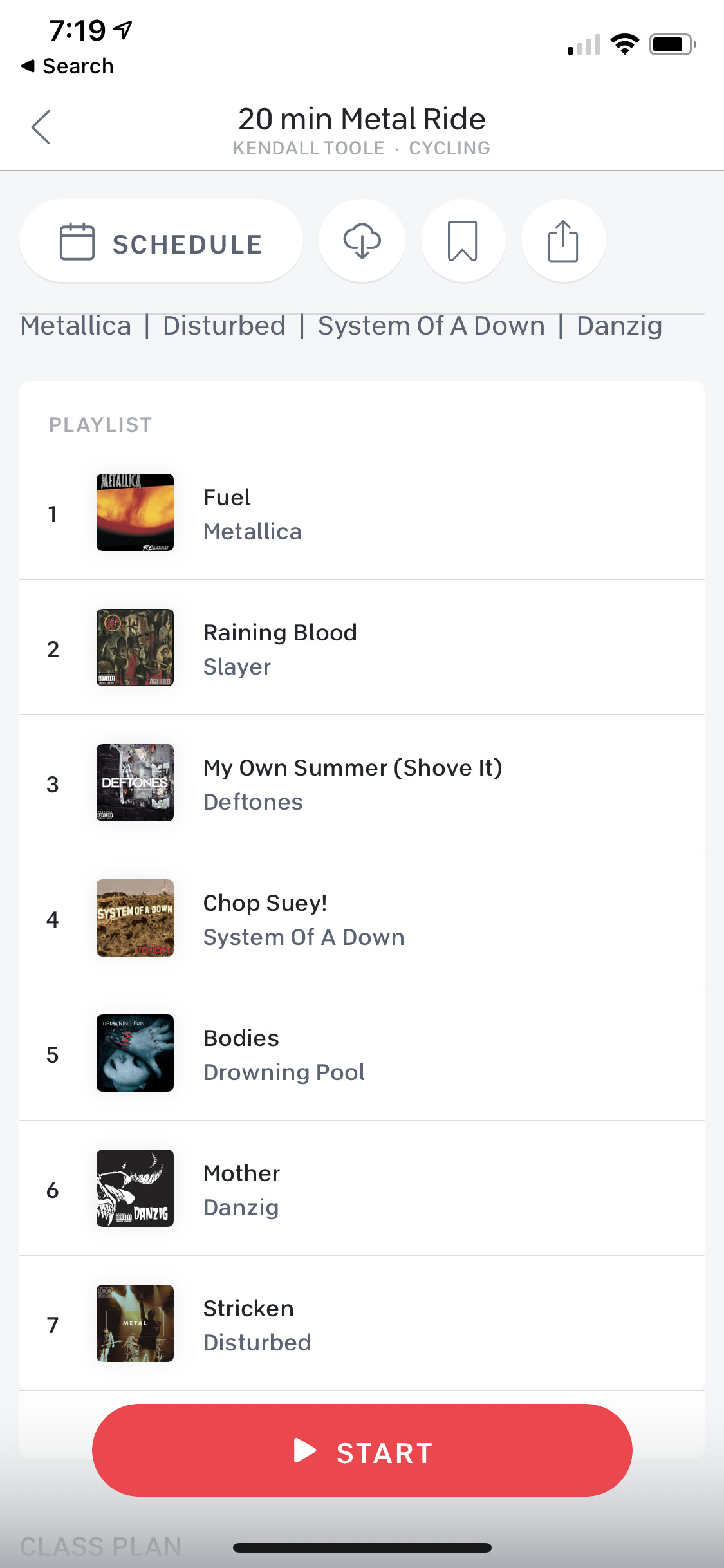This screenshot has height=1568, width=724.
Task: Return to Search via status bar
Action: (68, 66)
